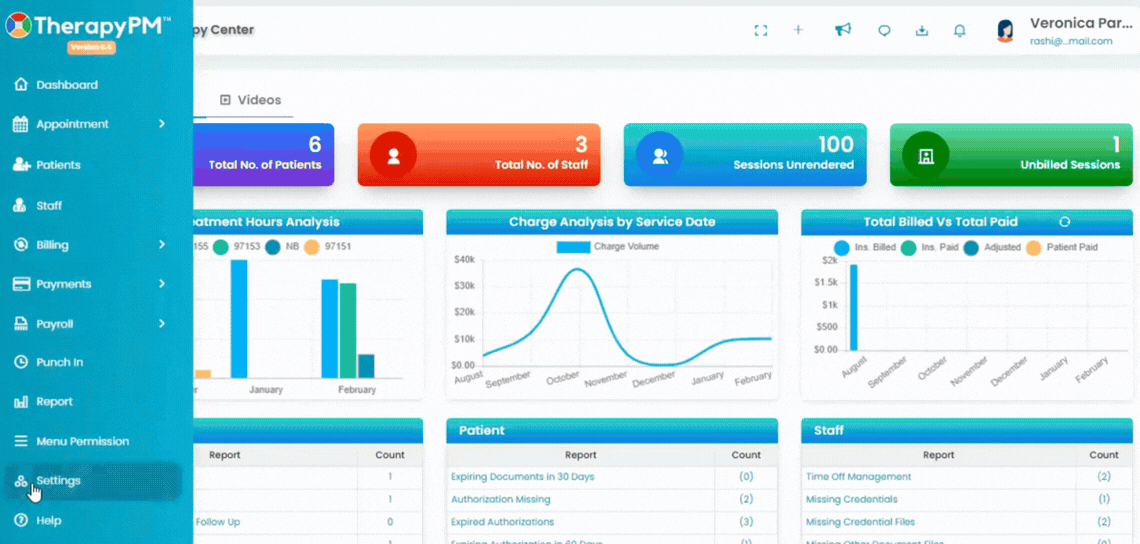Viewport: 1140px width, 544px height.
Task: Toggle Charge Volume legend series
Action: coord(608,247)
